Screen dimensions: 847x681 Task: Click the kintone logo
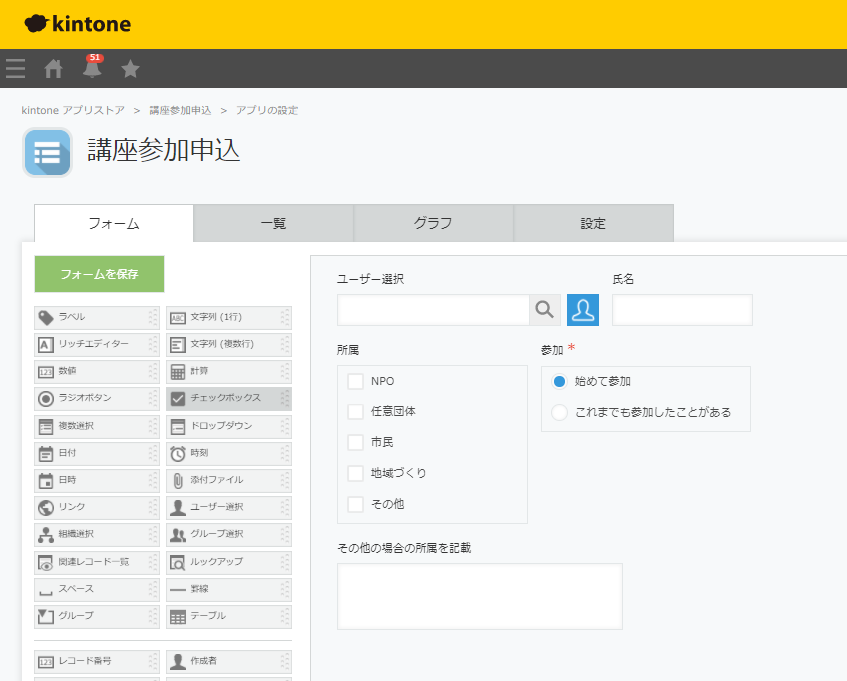[78, 24]
